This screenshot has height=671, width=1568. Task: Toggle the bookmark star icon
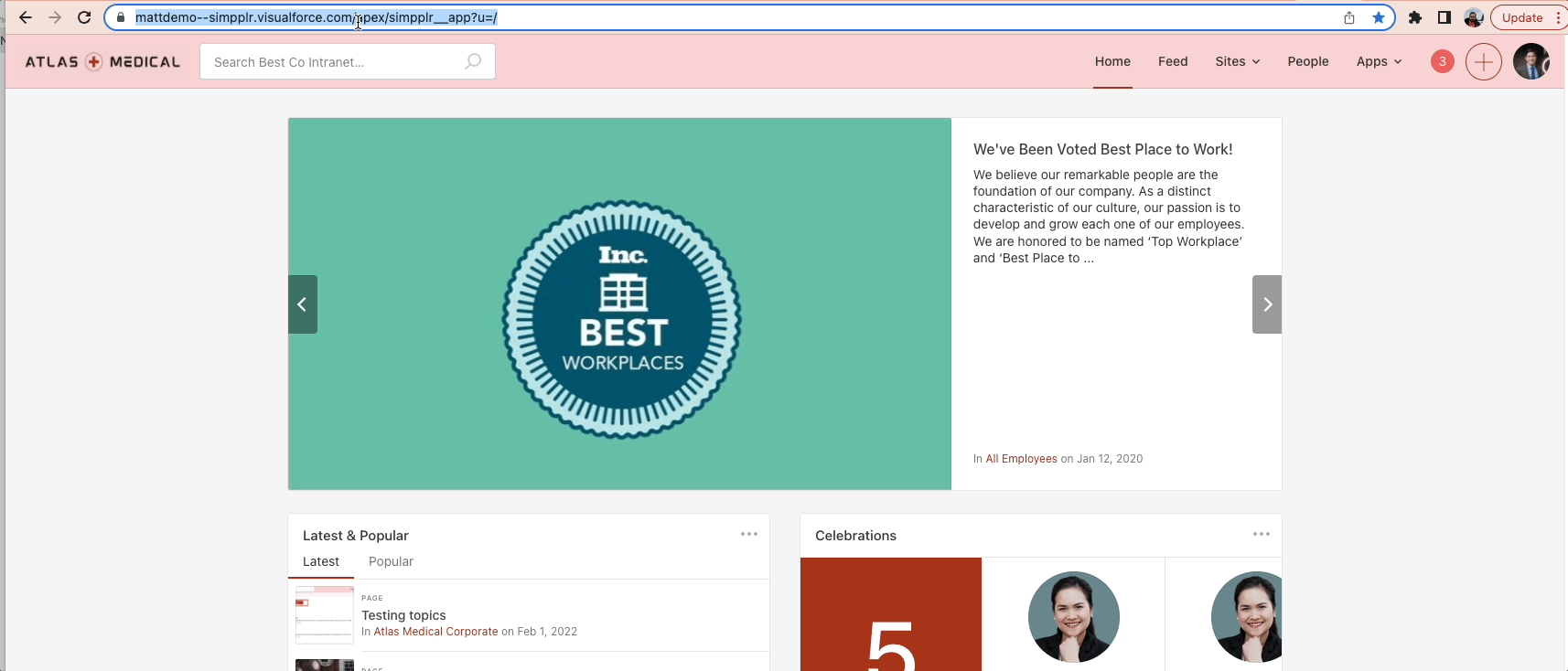(1379, 17)
